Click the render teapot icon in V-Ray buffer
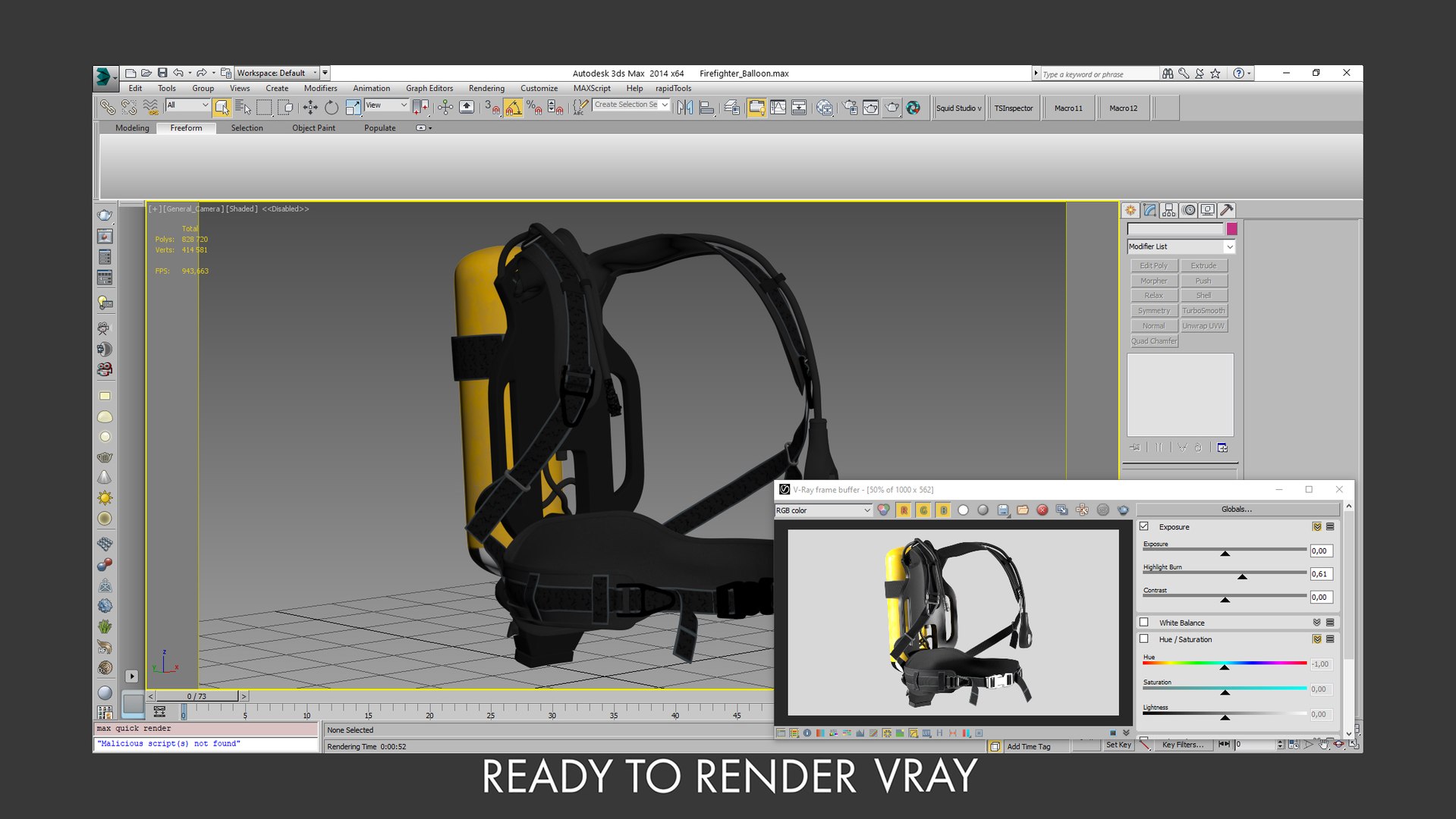Image resolution: width=1456 pixels, height=819 pixels. click(1123, 510)
